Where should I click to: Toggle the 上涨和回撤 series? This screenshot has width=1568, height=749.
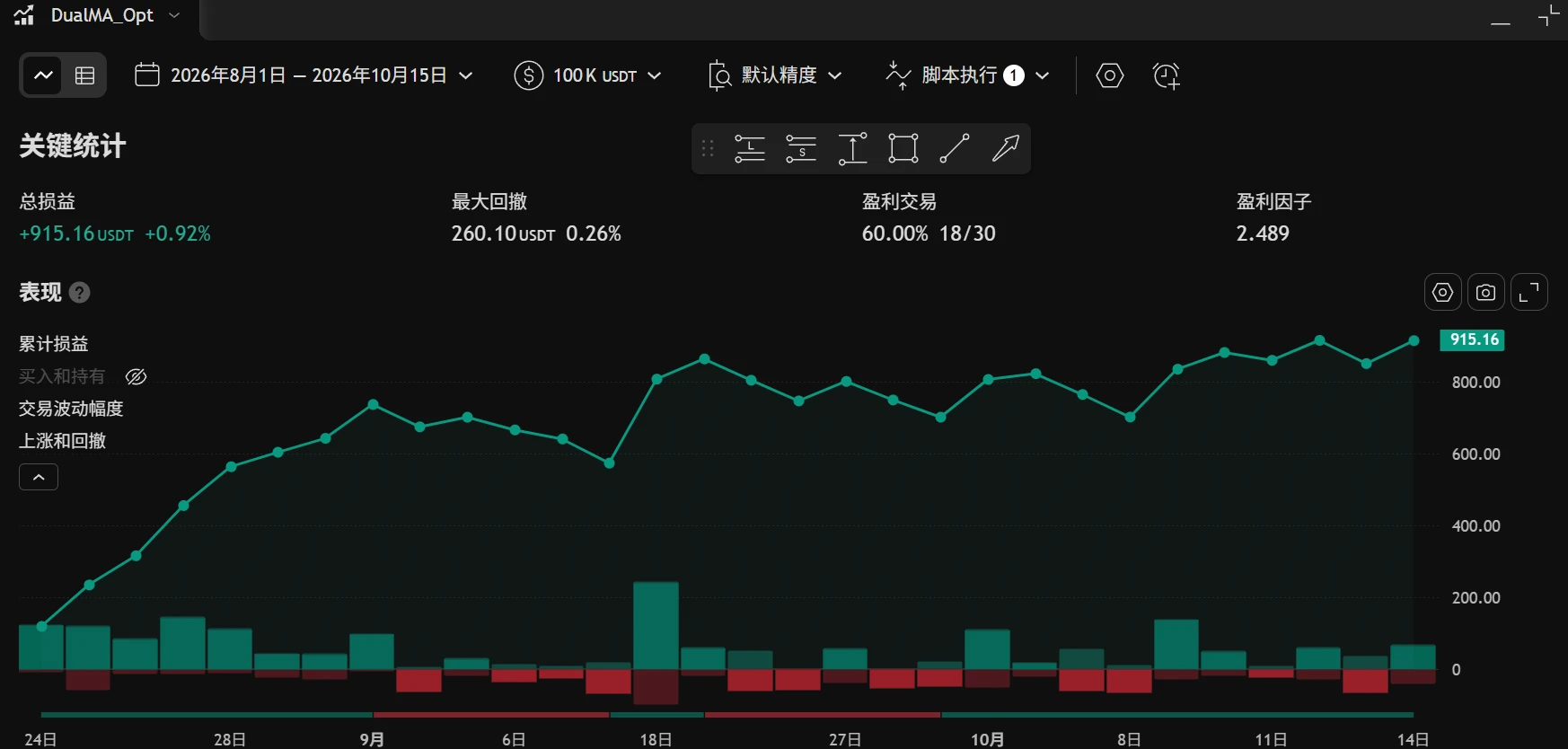(x=63, y=441)
